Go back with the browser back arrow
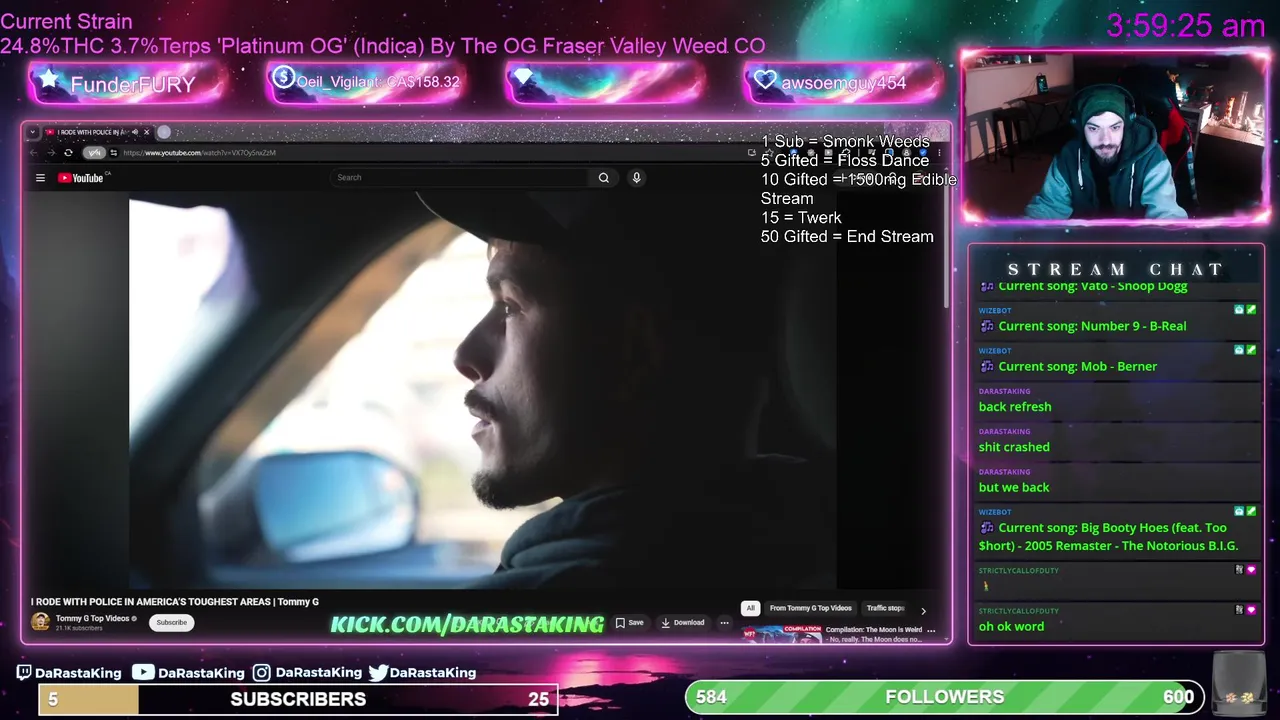1280x720 pixels. pyautogui.click(x=33, y=153)
